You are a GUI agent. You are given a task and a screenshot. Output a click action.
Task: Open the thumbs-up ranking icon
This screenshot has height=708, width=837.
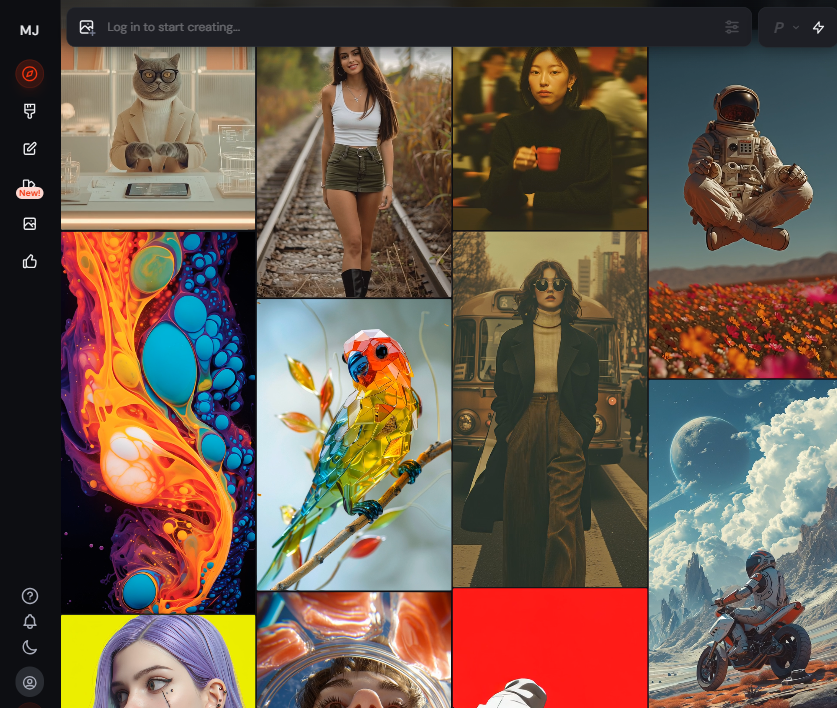point(29,261)
